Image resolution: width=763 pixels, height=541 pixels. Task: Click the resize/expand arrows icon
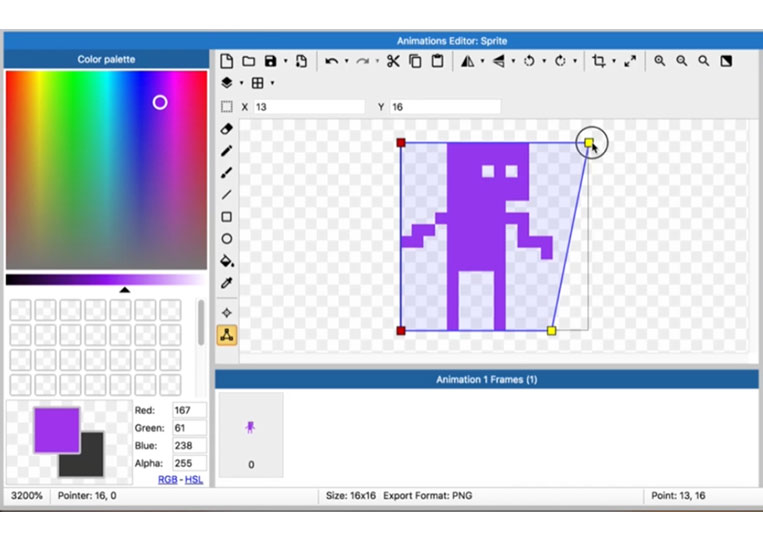pos(630,61)
